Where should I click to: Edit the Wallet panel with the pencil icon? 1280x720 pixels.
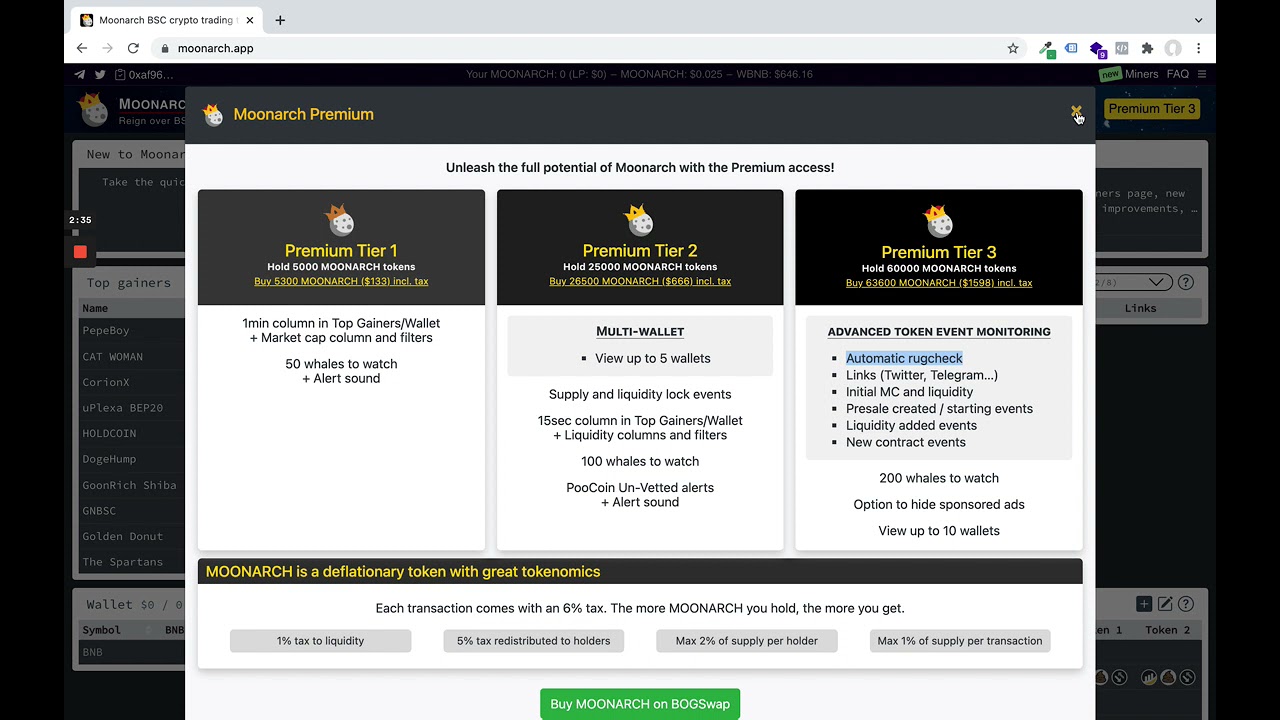click(1165, 604)
